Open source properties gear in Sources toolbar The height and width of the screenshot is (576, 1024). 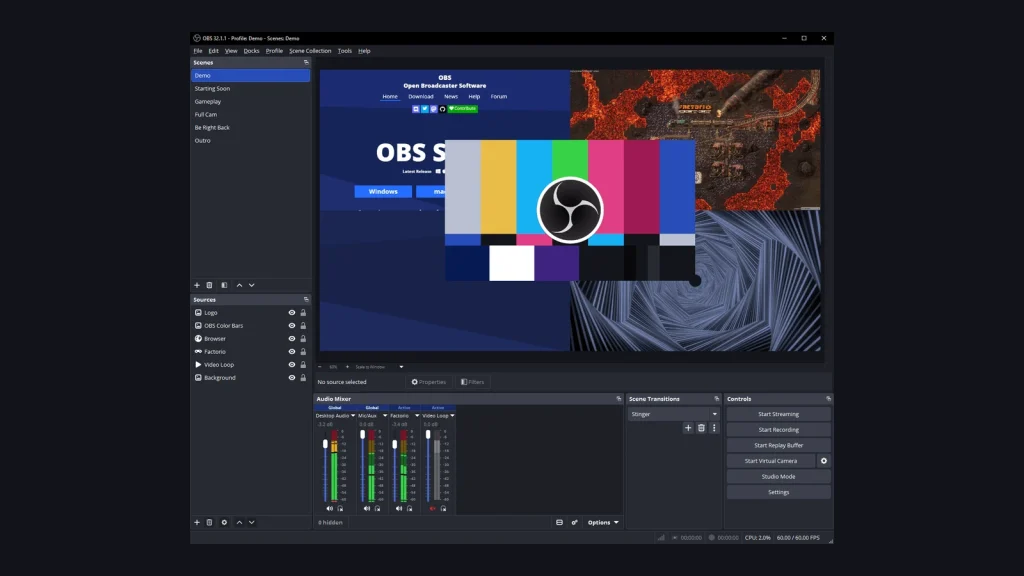point(224,522)
